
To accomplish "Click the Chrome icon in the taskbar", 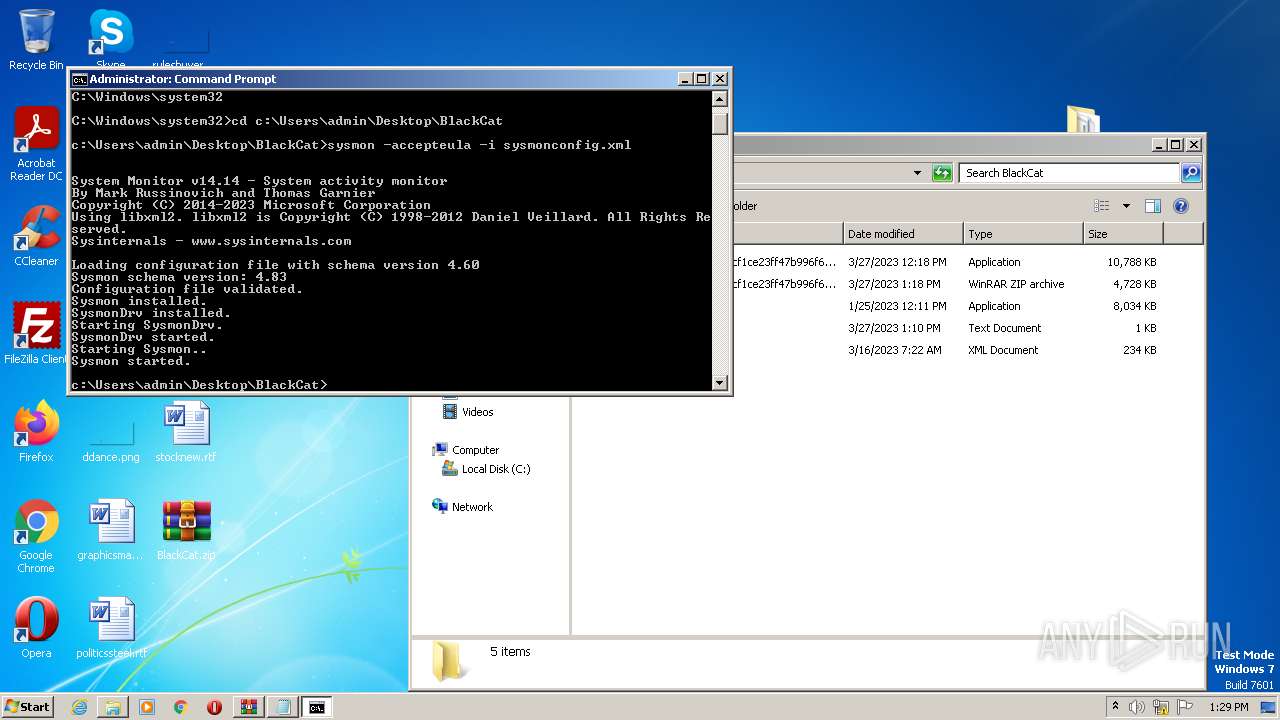I will [x=181, y=707].
